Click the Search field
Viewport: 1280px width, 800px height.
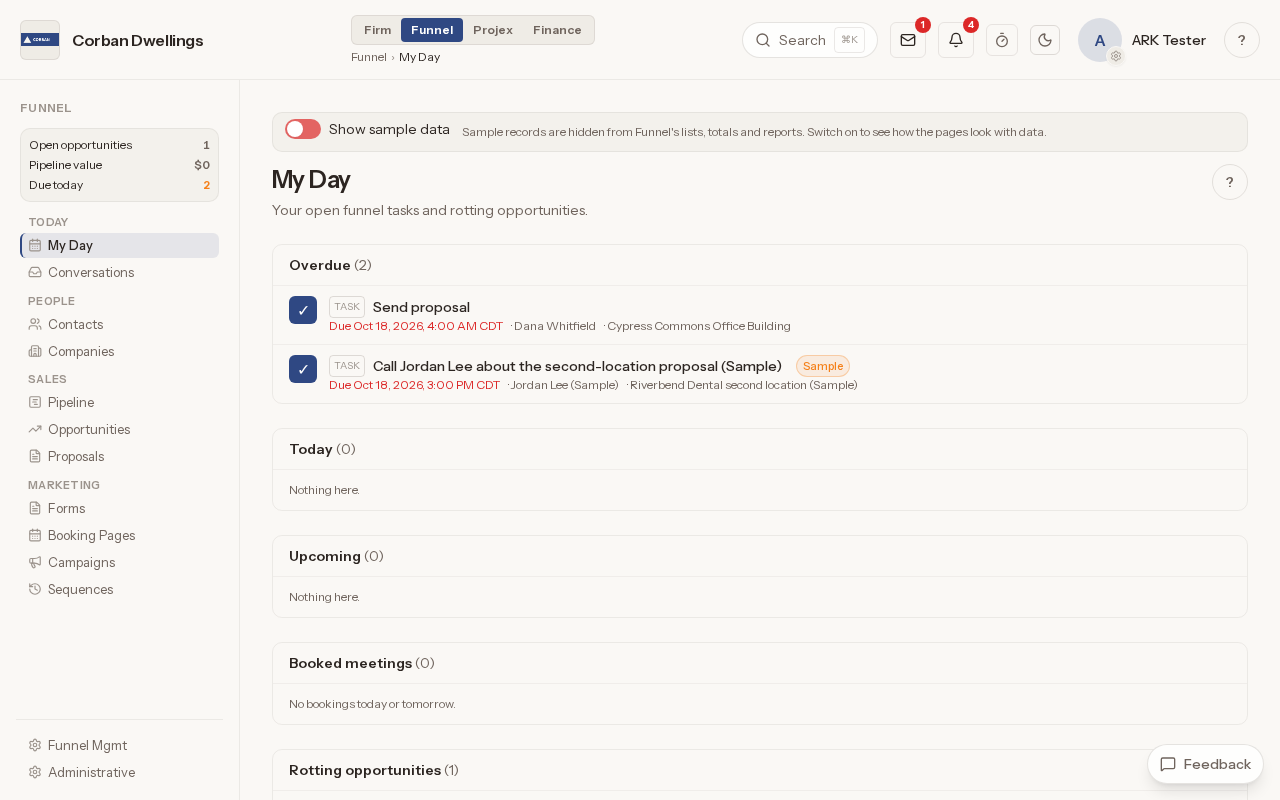pyautogui.click(x=810, y=40)
